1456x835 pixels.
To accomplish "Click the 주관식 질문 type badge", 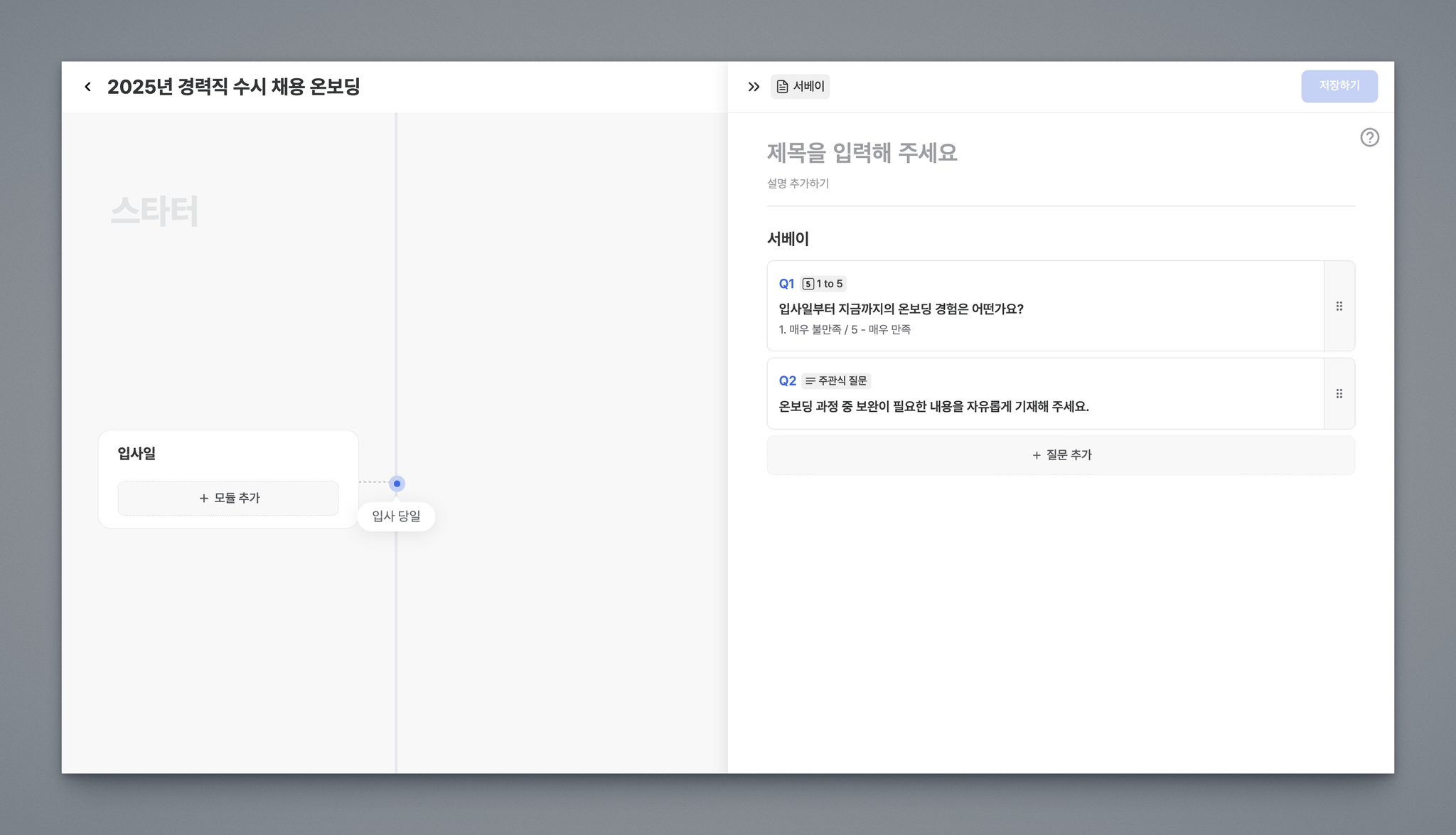I will [836, 381].
